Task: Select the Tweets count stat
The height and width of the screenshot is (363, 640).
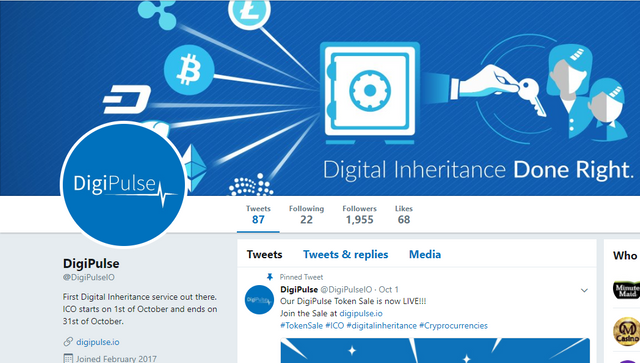Action: (258, 215)
